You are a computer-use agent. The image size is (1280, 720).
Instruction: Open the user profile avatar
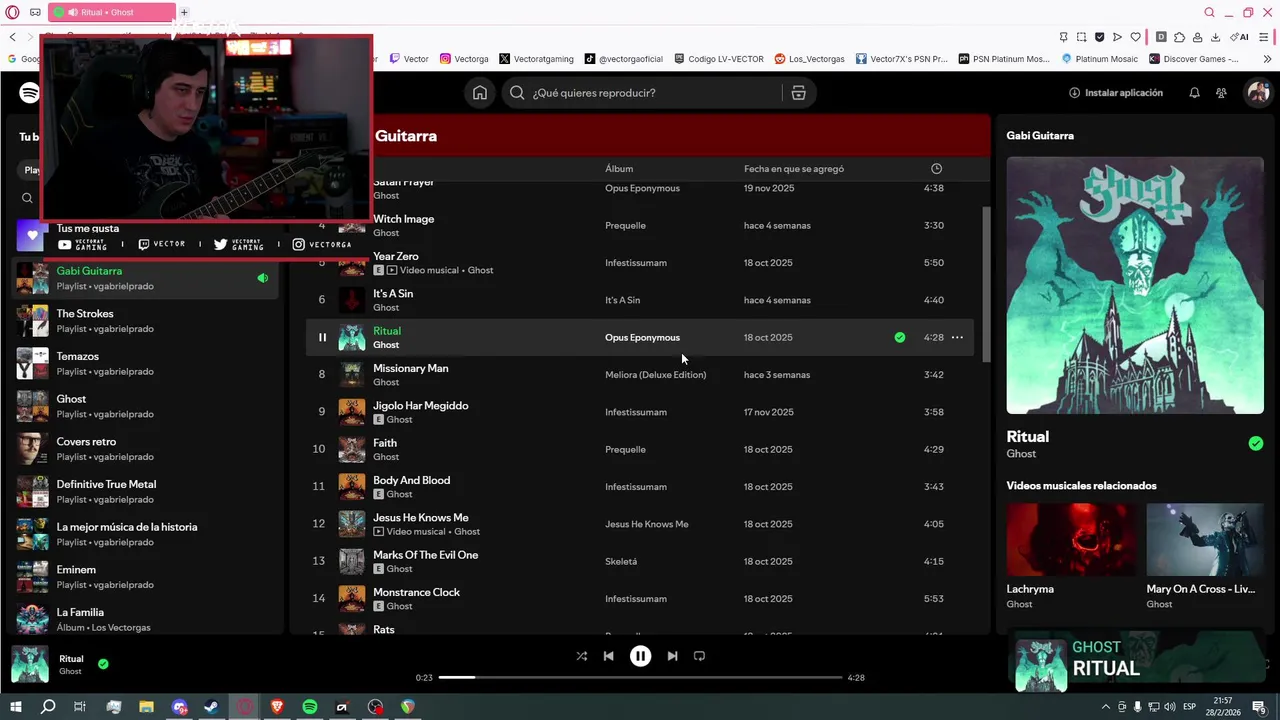tap(1257, 93)
